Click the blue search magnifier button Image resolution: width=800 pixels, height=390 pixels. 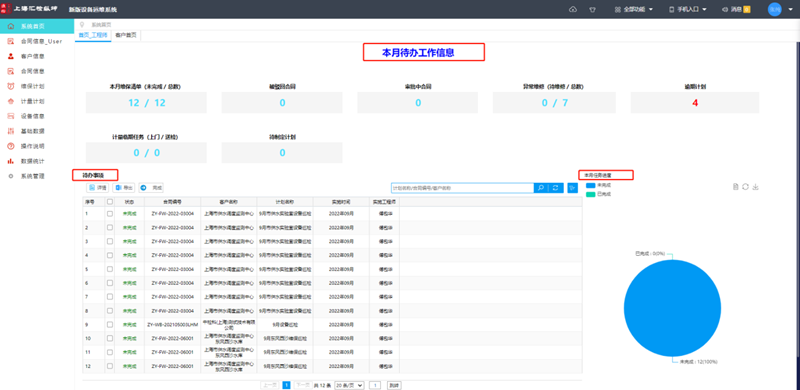point(541,188)
